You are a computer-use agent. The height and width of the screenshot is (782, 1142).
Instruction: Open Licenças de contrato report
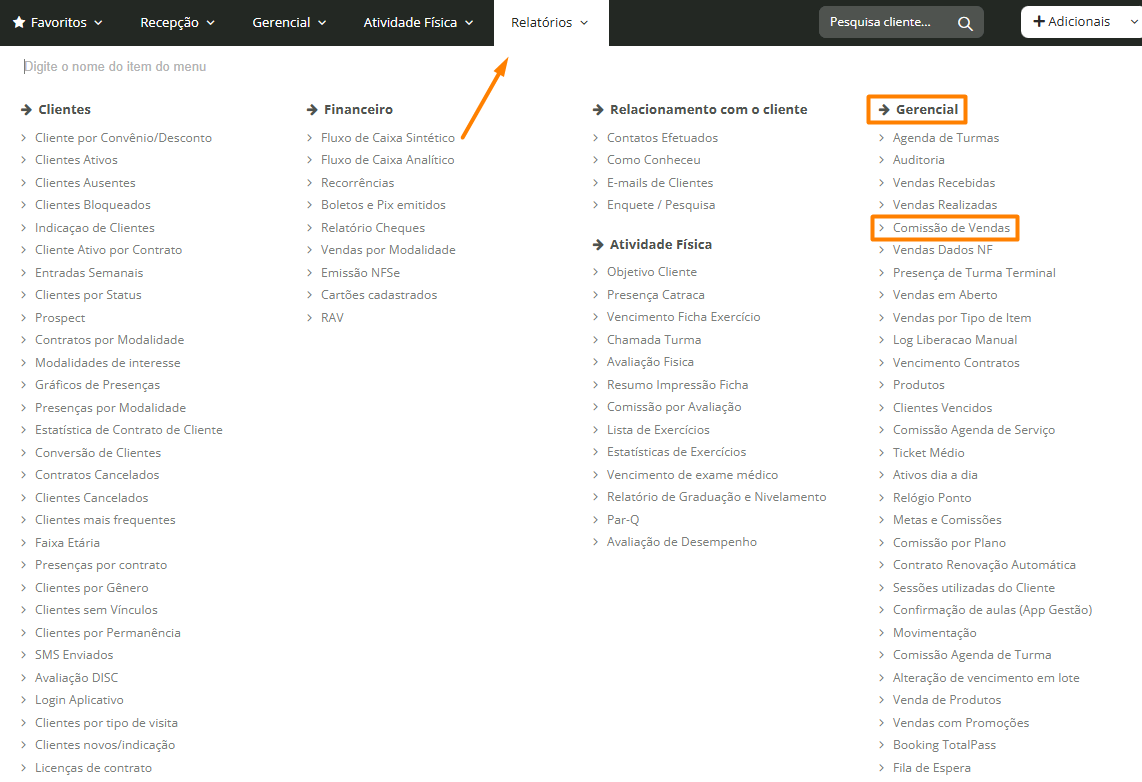tap(93, 767)
